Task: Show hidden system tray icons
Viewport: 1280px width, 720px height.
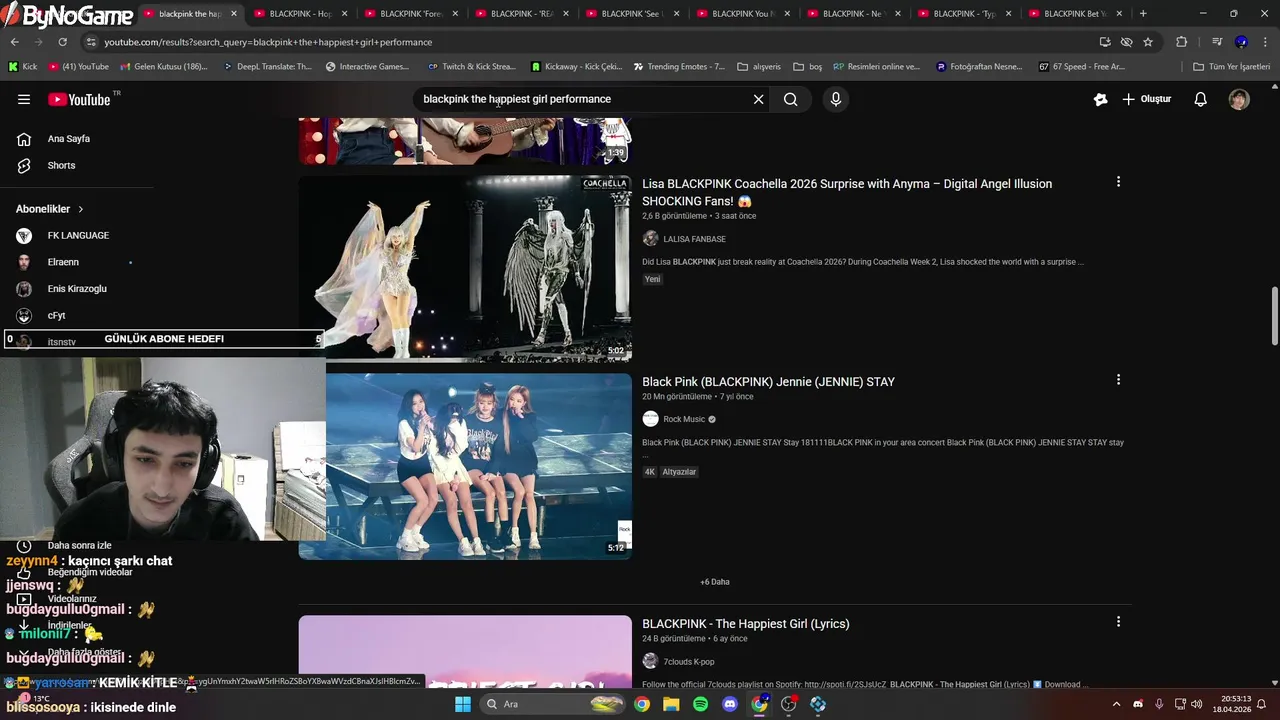Action: [x=1116, y=704]
